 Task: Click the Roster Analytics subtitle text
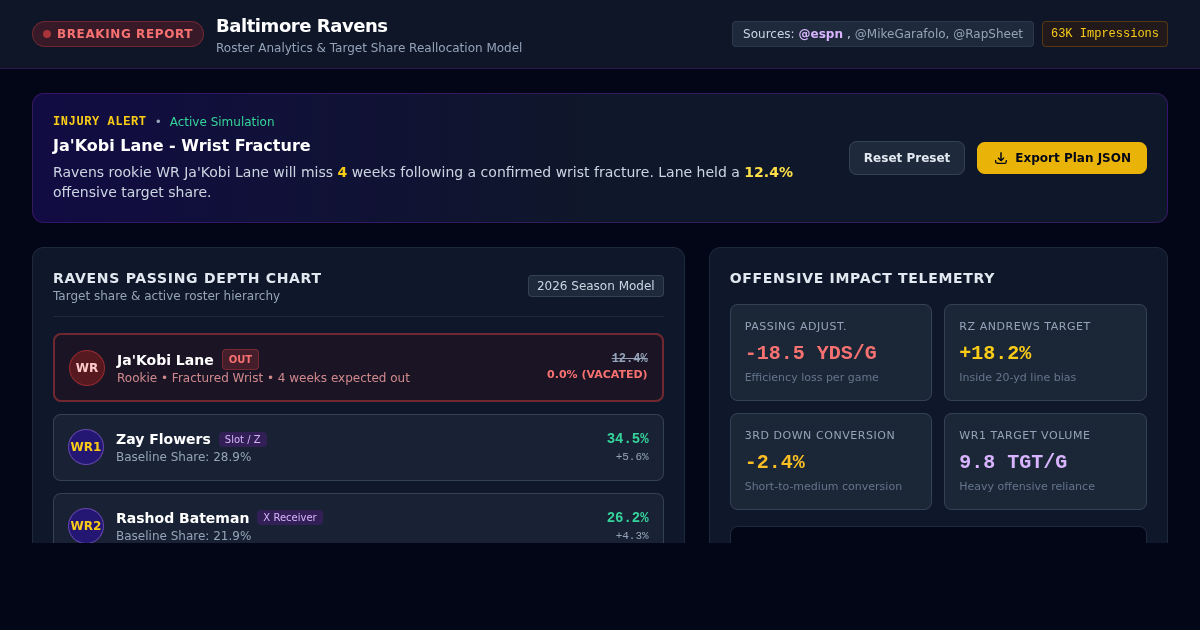pos(369,48)
